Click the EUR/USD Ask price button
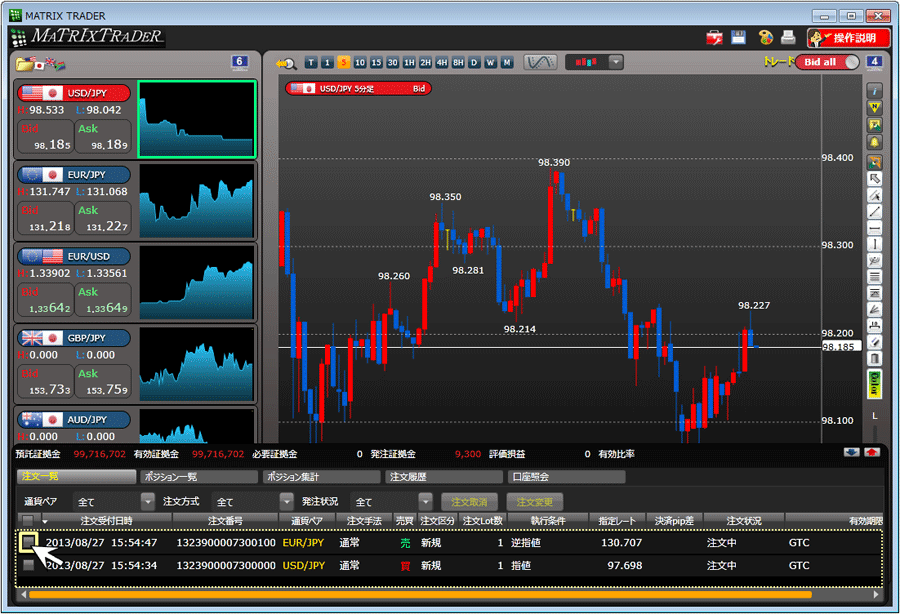This screenshot has width=900, height=614. coord(103,300)
